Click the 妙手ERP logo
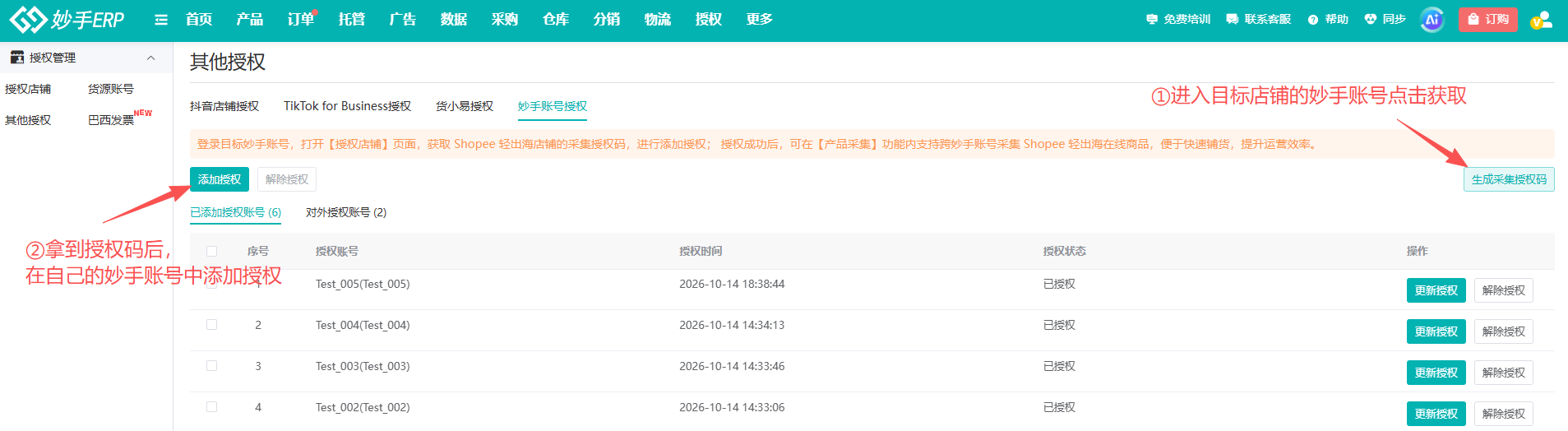This screenshot has width=1568, height=431. (x=67, y=19)
